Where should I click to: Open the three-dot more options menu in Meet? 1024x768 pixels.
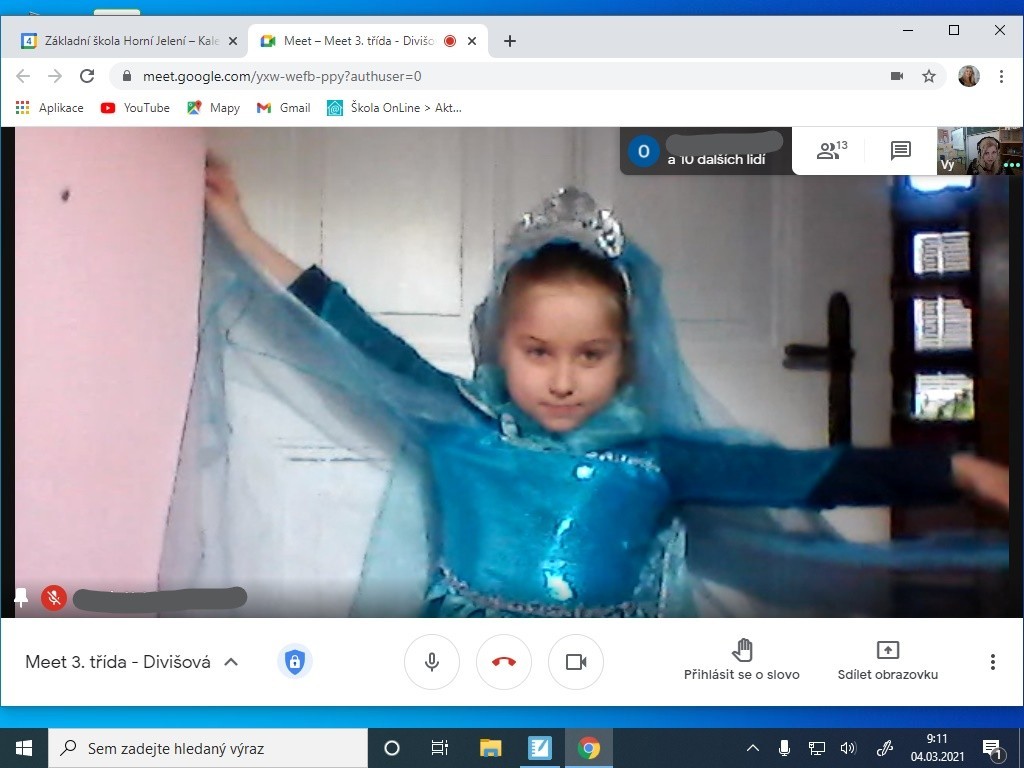coord(992,662)
